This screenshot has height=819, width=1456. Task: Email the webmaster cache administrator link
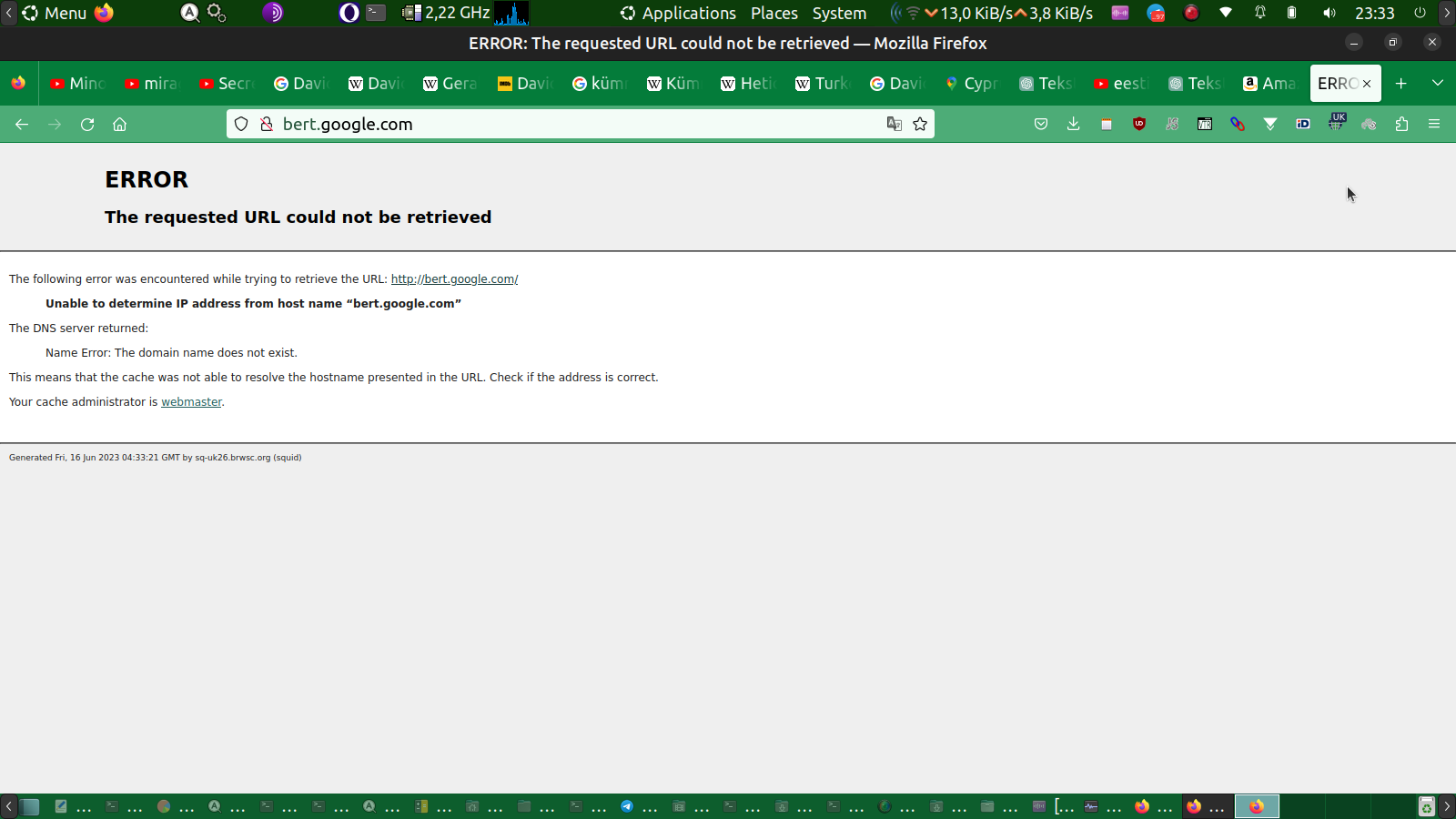pyautogui.click(x=191, y=402)
